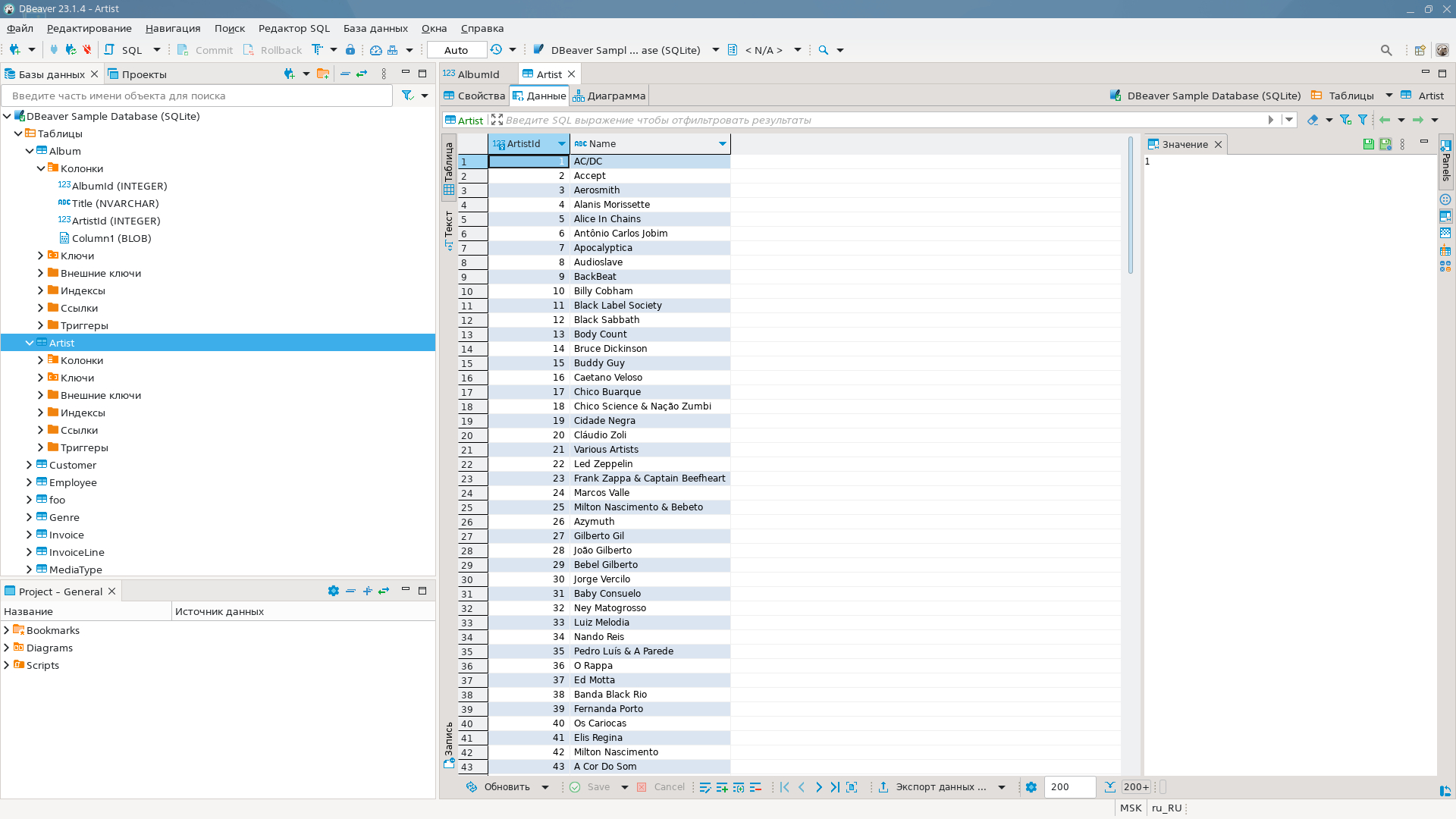Click the delete row icon in bottom toolbar

coord(755,787)
